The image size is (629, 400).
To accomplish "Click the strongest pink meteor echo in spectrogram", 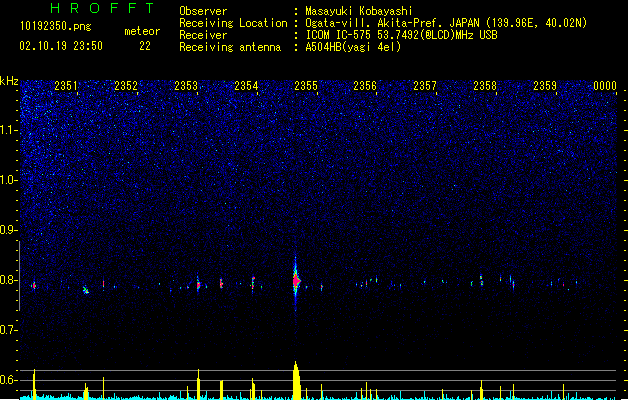I will tap(296, 281).
